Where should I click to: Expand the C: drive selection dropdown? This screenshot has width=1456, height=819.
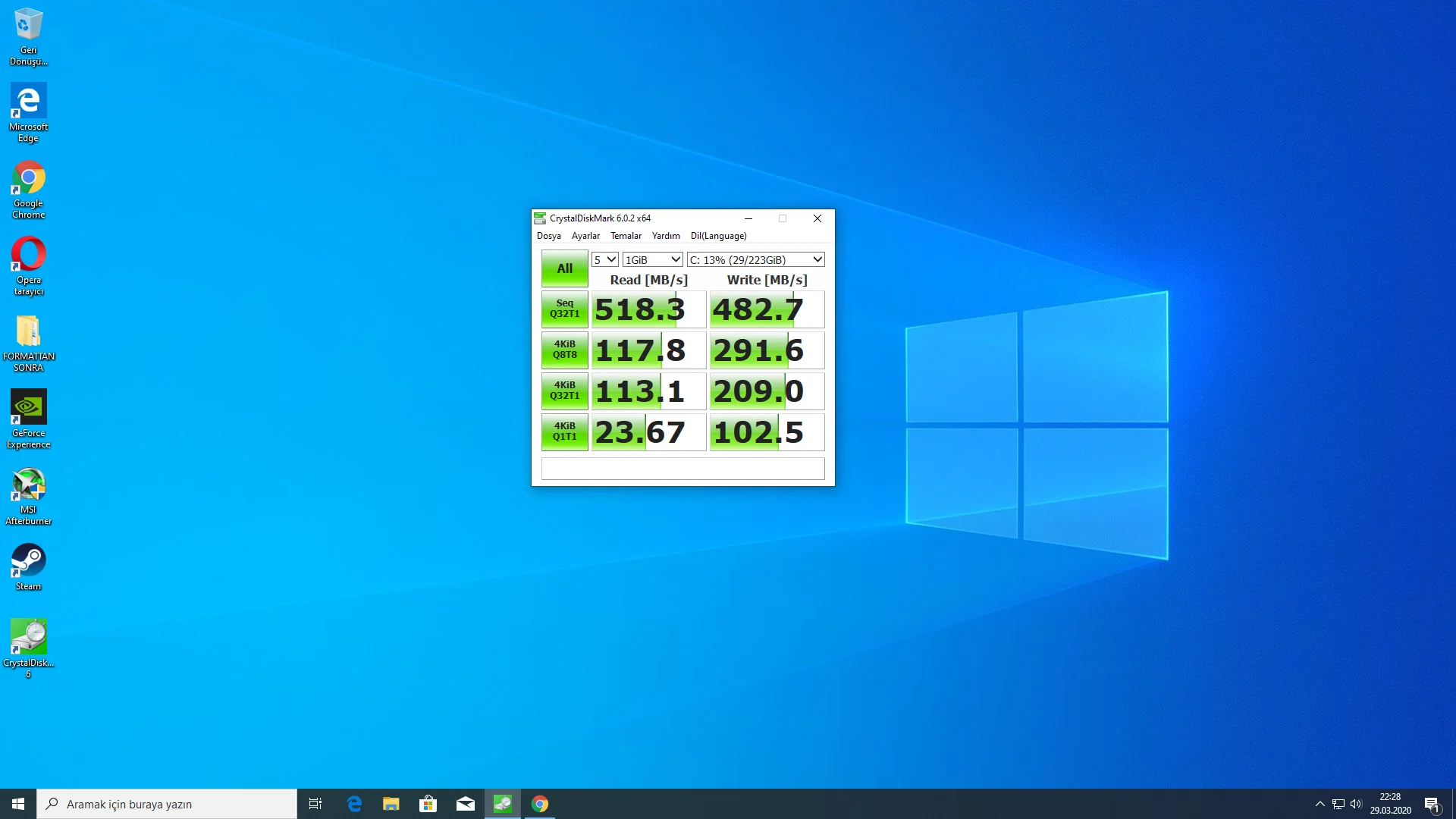click(x=755, y=259)
